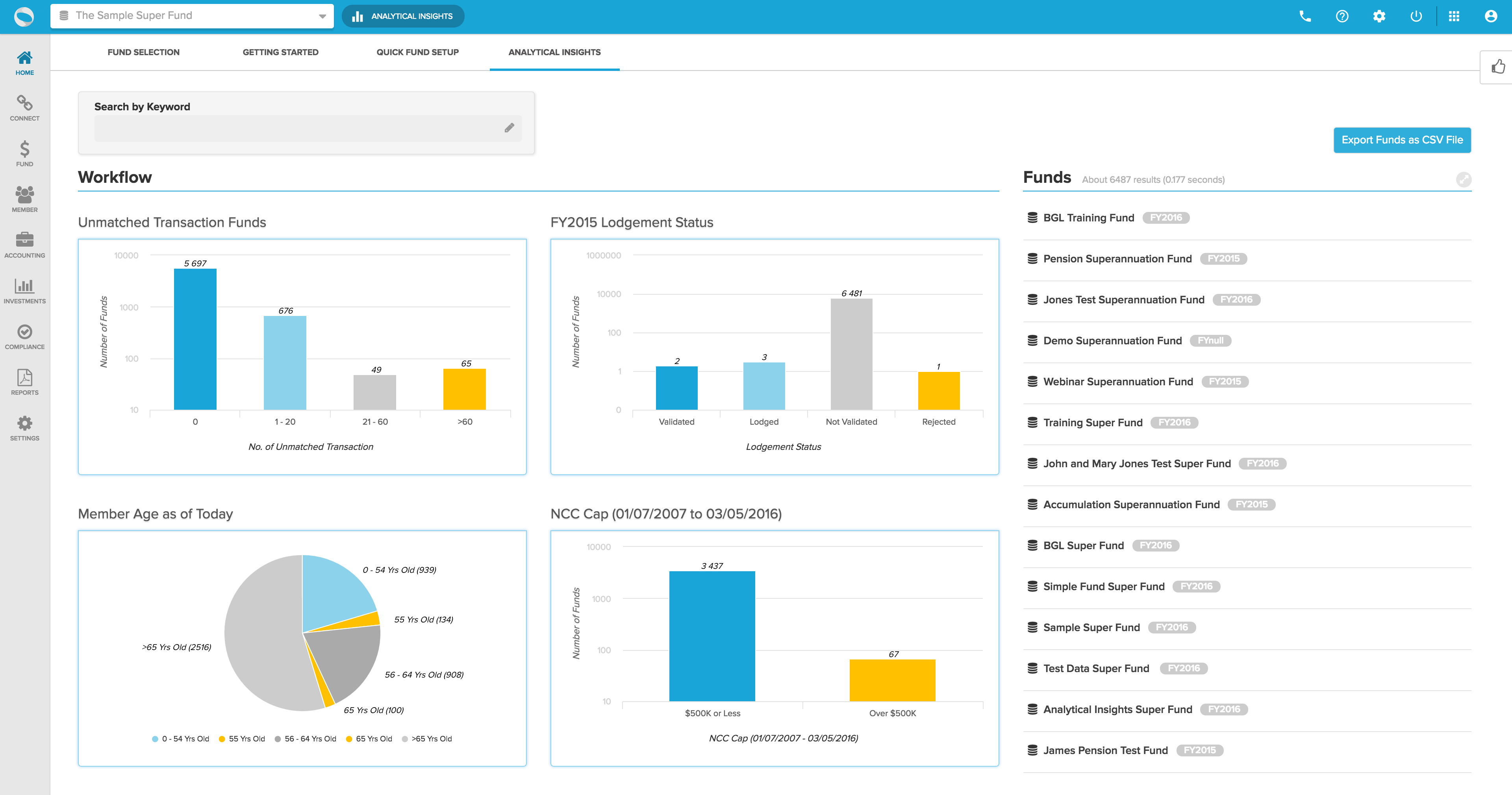Open the apps grid icon
Viewport: 1512px width, 795px height.
[1453, 17]
